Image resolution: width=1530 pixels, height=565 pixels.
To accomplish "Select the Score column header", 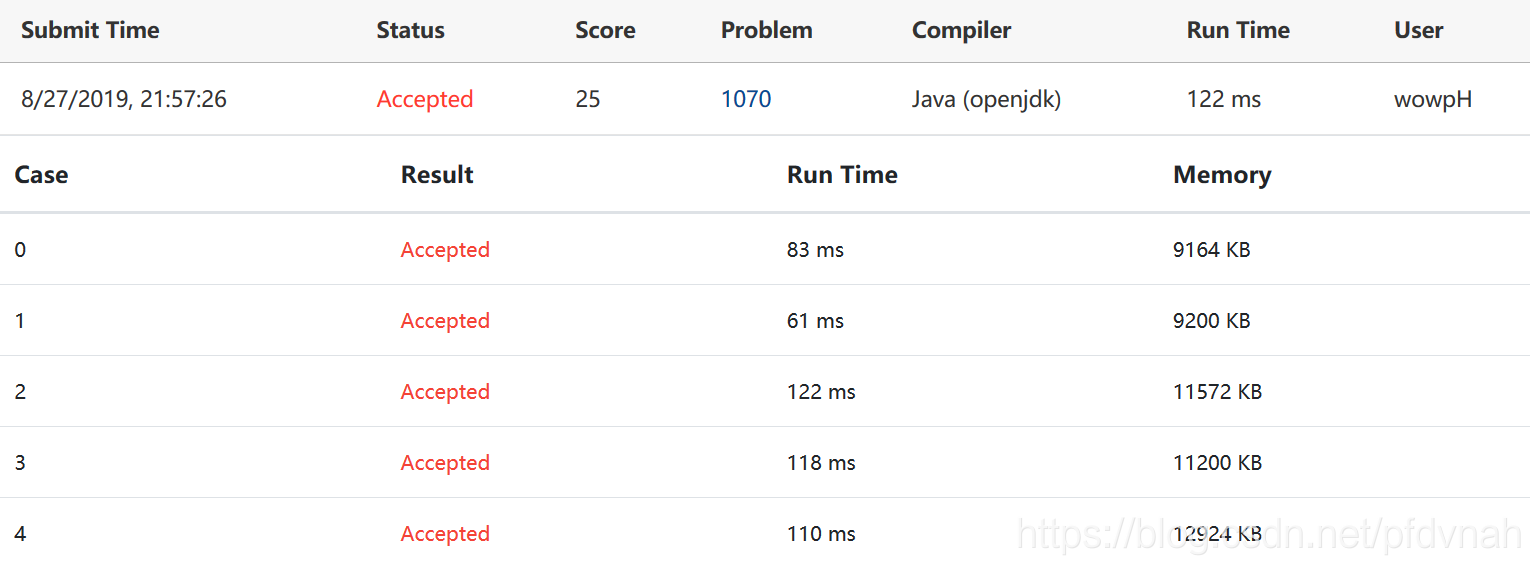I will coord(605,30).
